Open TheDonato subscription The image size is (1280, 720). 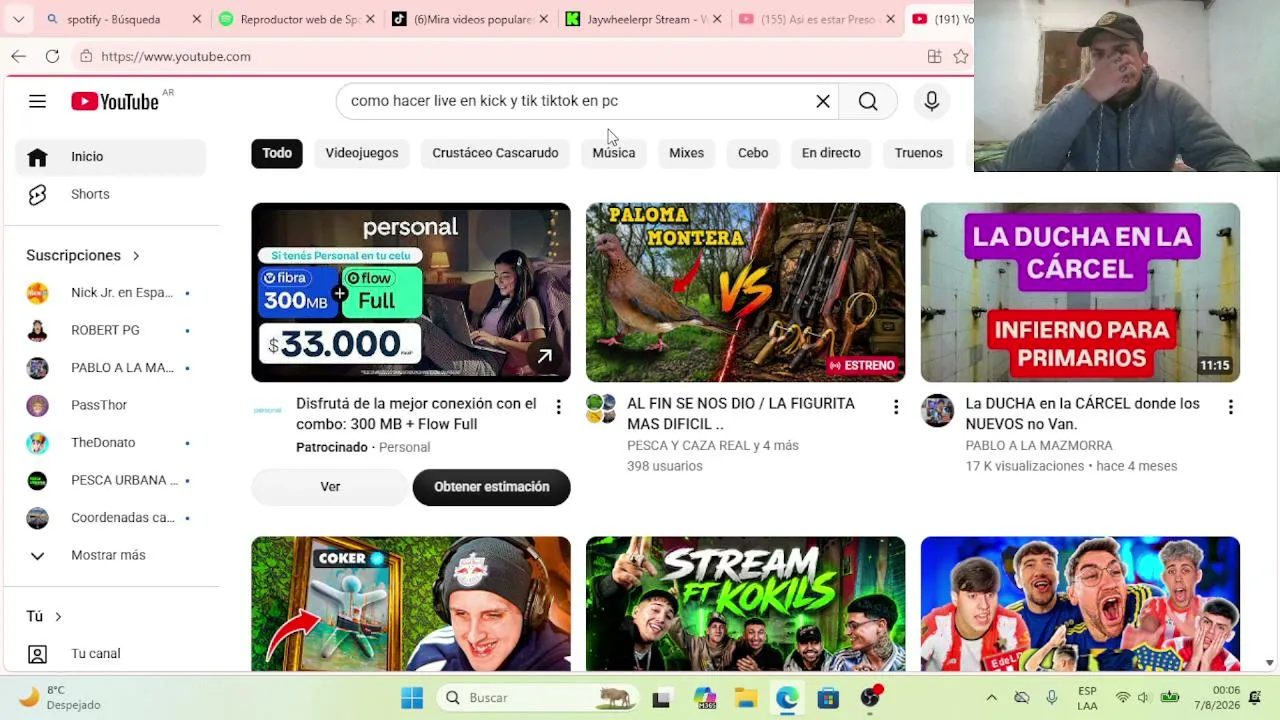pos(110,443)
